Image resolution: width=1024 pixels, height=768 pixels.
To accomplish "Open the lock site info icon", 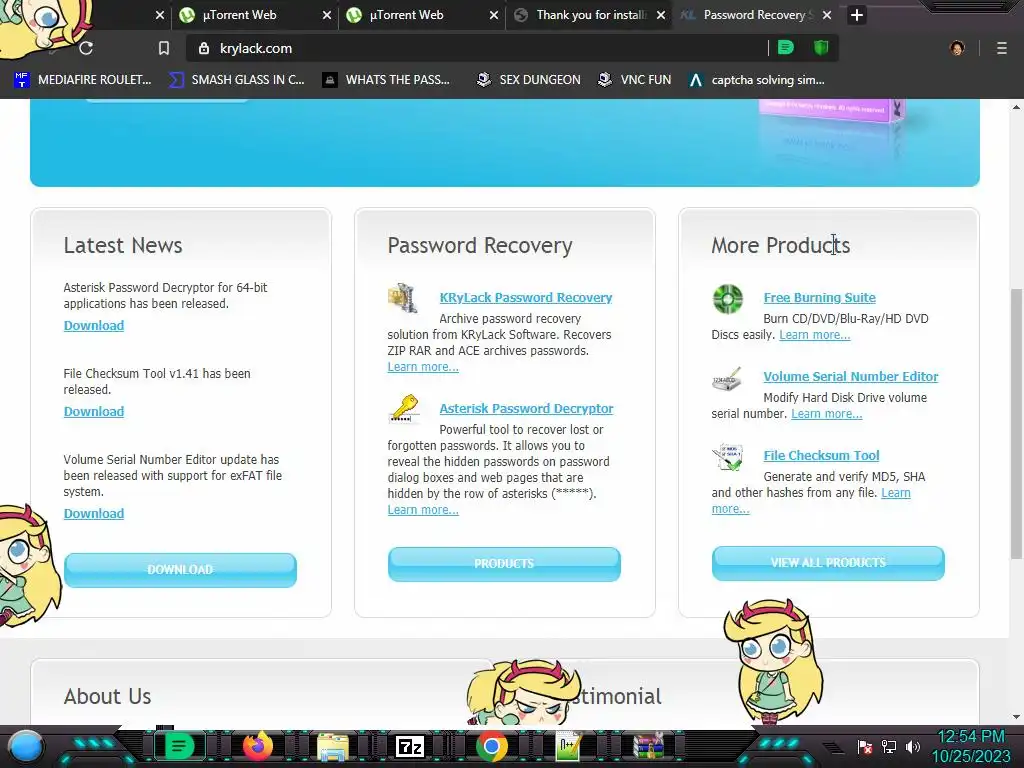I will click(204, 48).
